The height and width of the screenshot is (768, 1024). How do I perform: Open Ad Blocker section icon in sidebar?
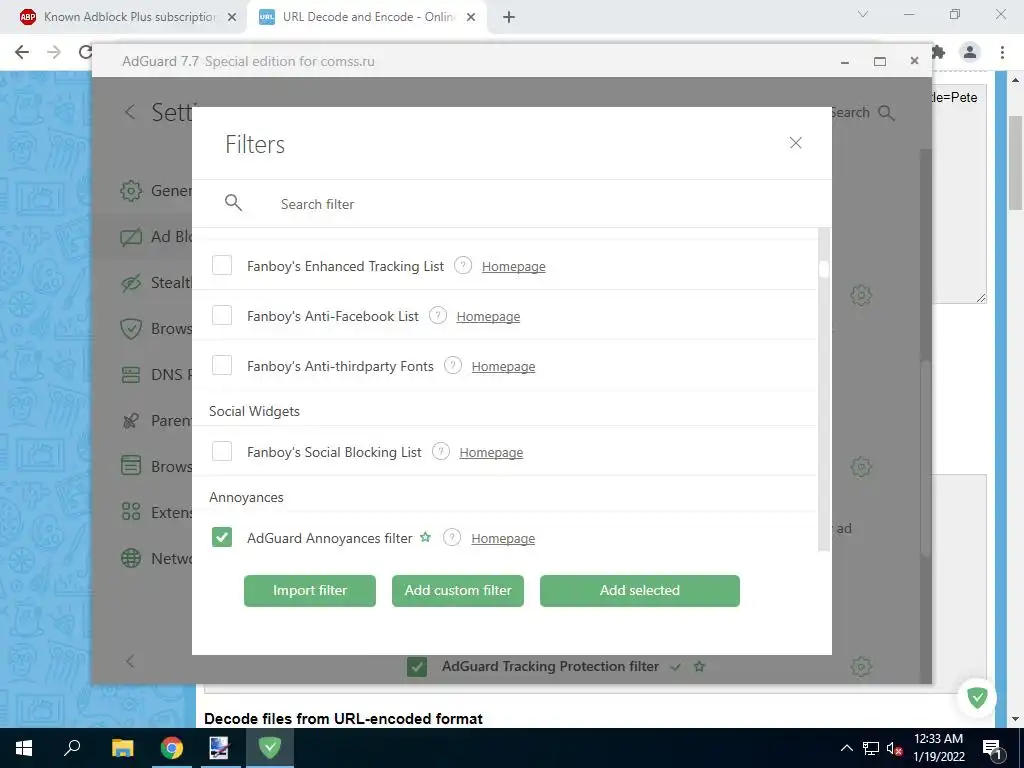[x=131, y=236]
